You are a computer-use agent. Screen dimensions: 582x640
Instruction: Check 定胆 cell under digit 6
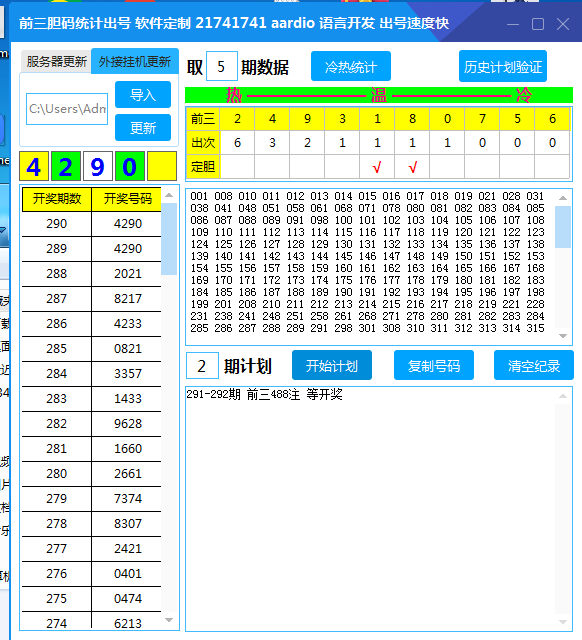coord(552,167)
